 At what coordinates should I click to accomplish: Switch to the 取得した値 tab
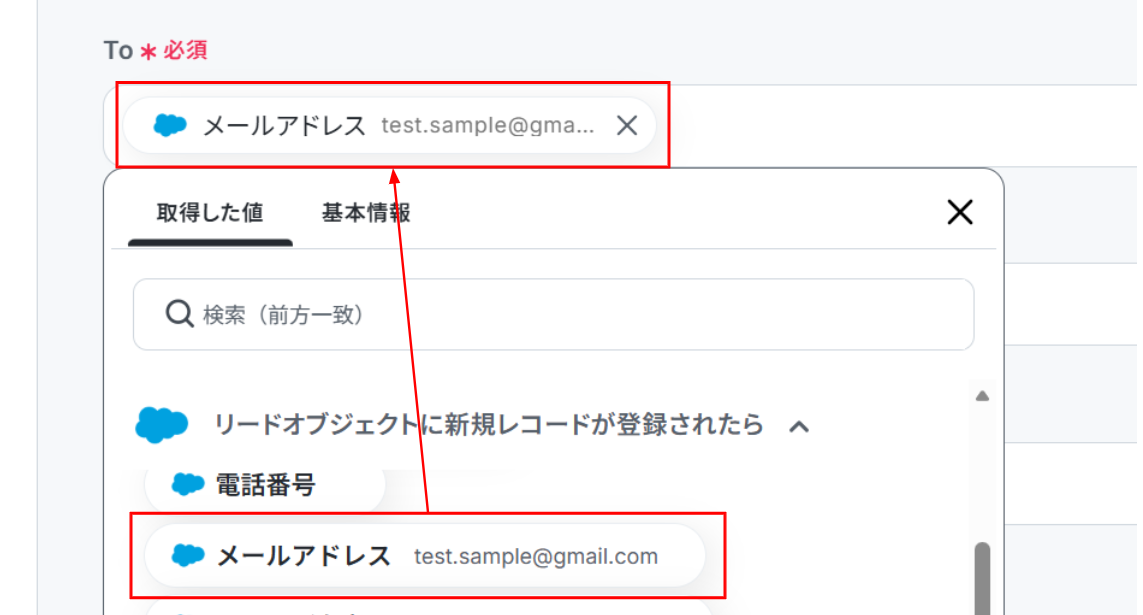pyautogui.click(x=210, y=213)
